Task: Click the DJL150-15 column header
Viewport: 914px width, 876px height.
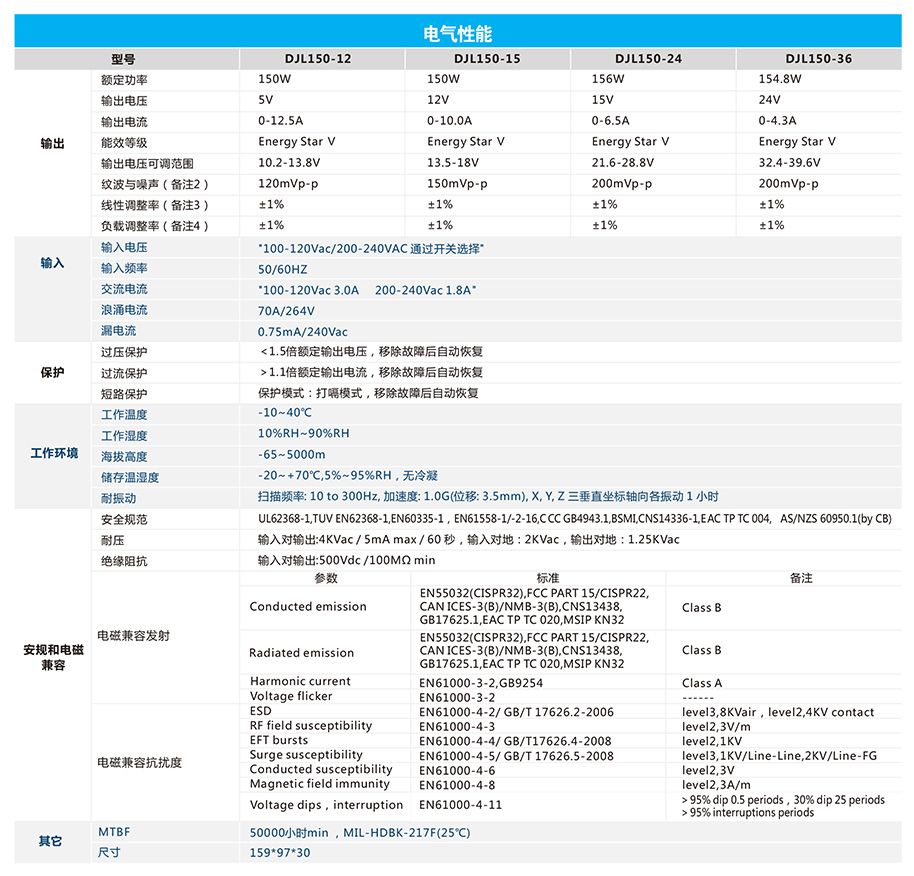Action: (487, 59)
